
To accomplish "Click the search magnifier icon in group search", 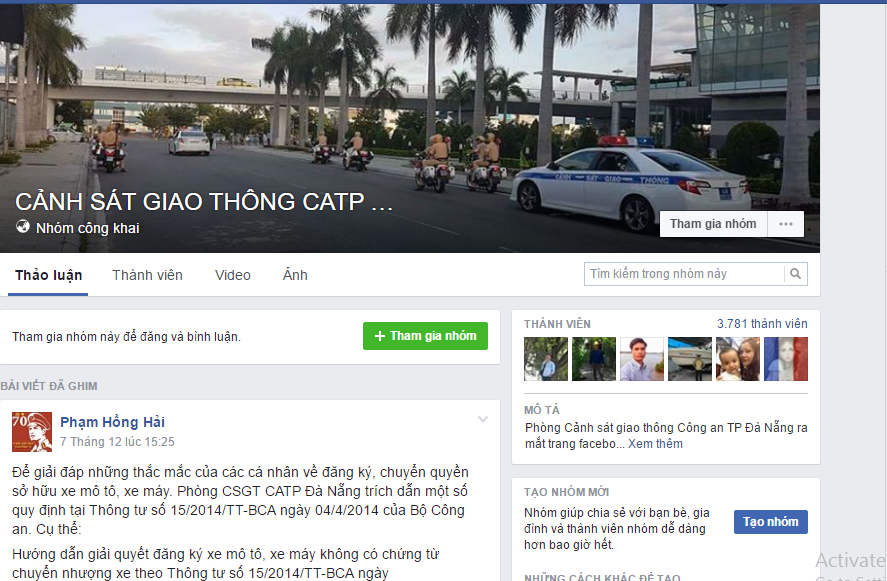I will click(x=795, y=274).
